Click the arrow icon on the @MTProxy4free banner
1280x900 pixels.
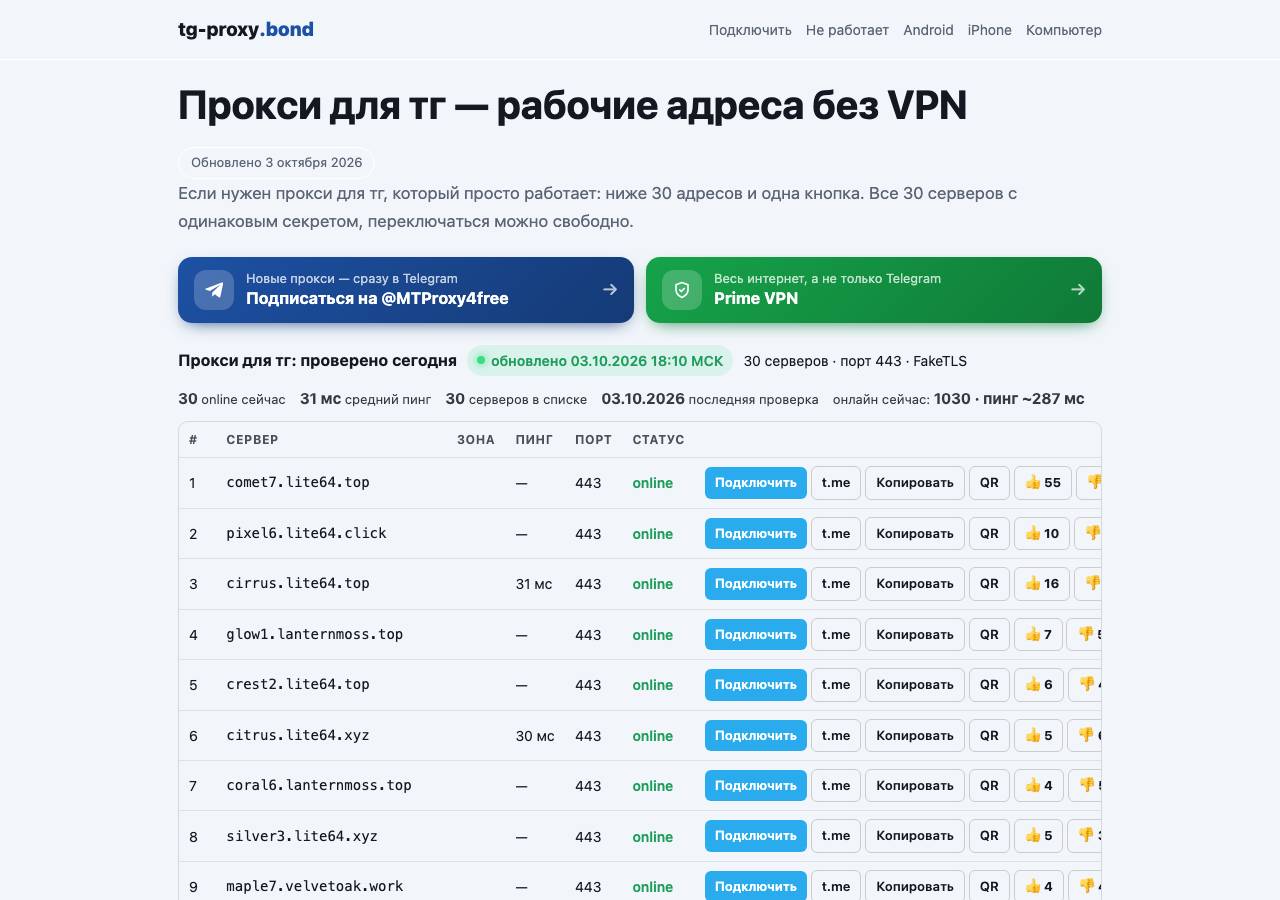[610, 290]
